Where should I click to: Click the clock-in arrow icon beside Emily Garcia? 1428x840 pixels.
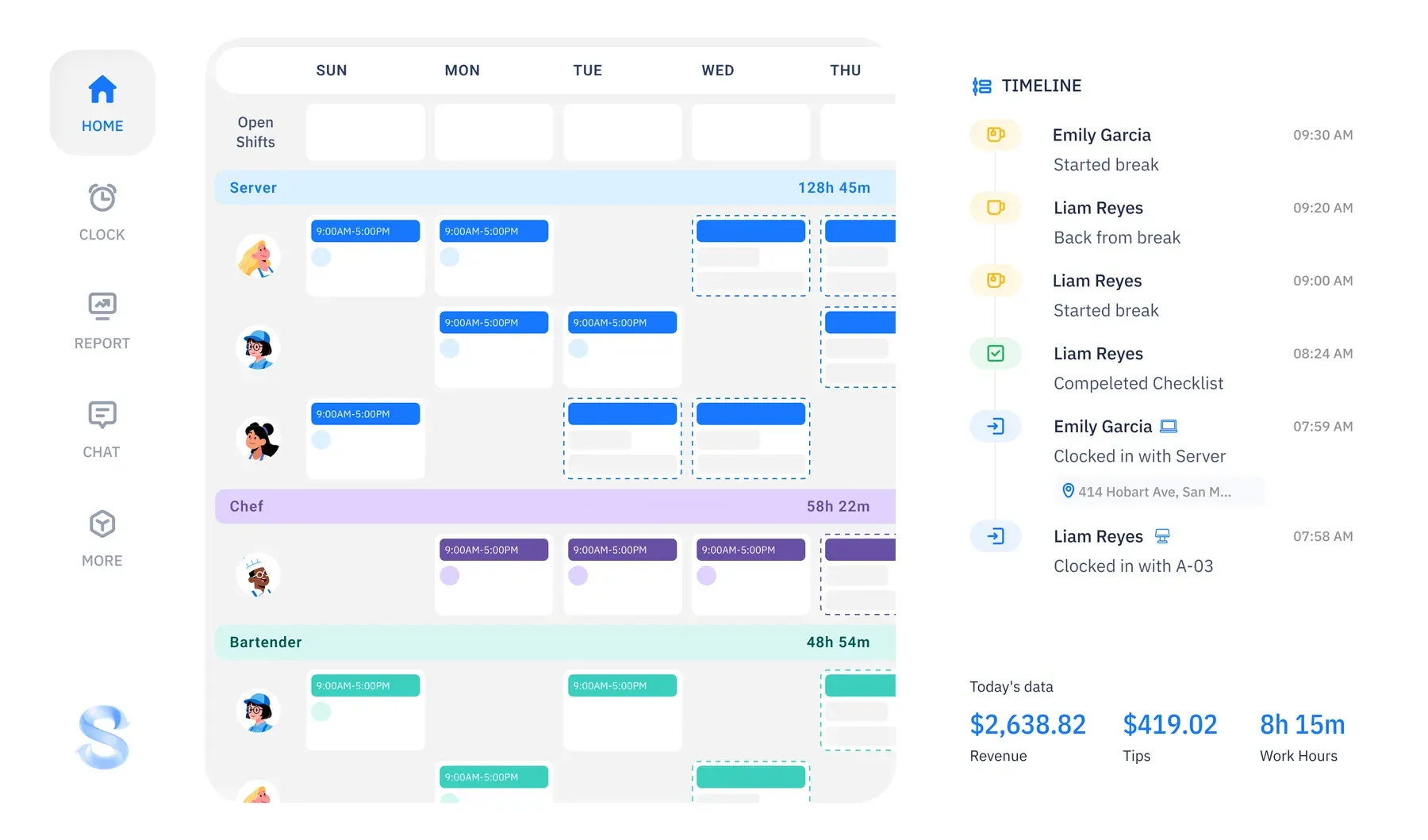click(995, 426)
